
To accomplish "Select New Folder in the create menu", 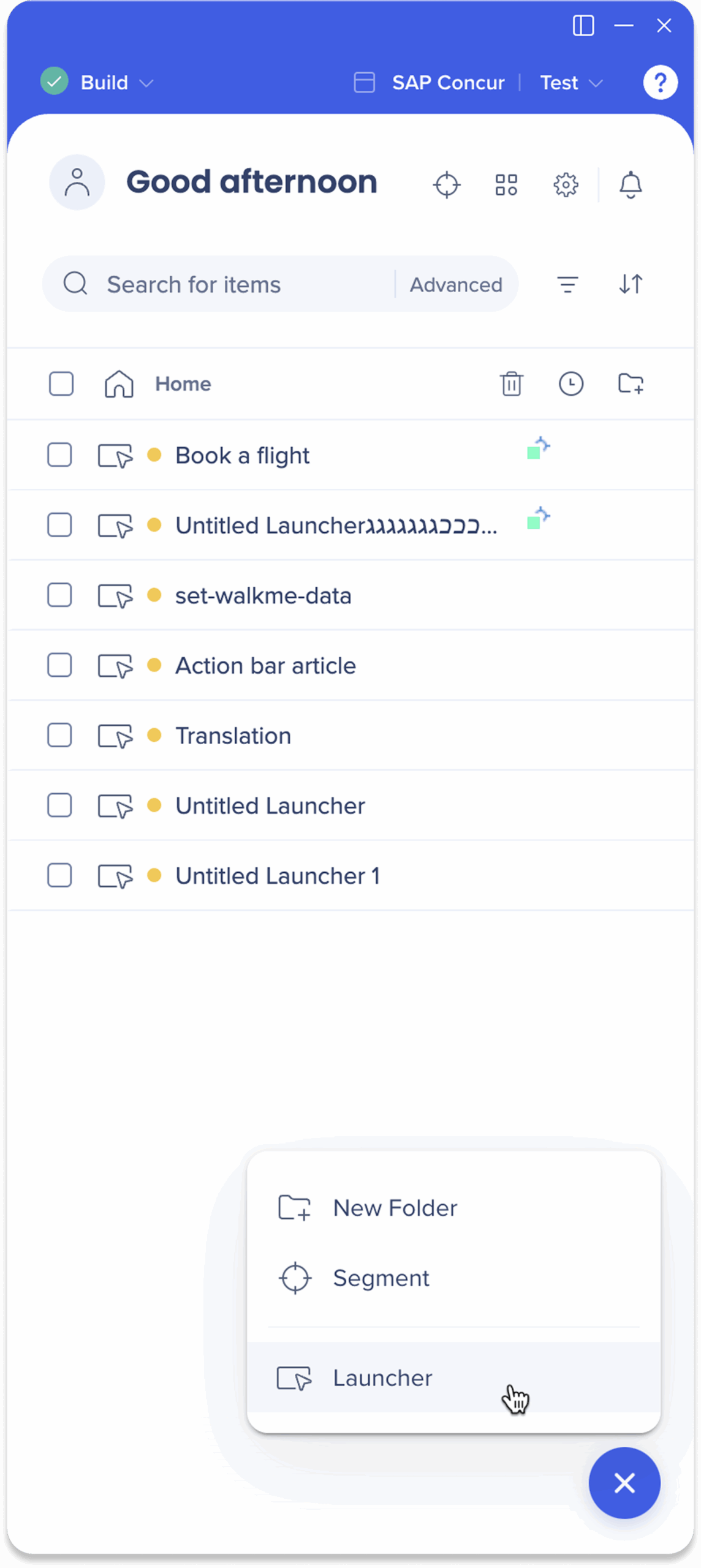I will point(395,1208).
